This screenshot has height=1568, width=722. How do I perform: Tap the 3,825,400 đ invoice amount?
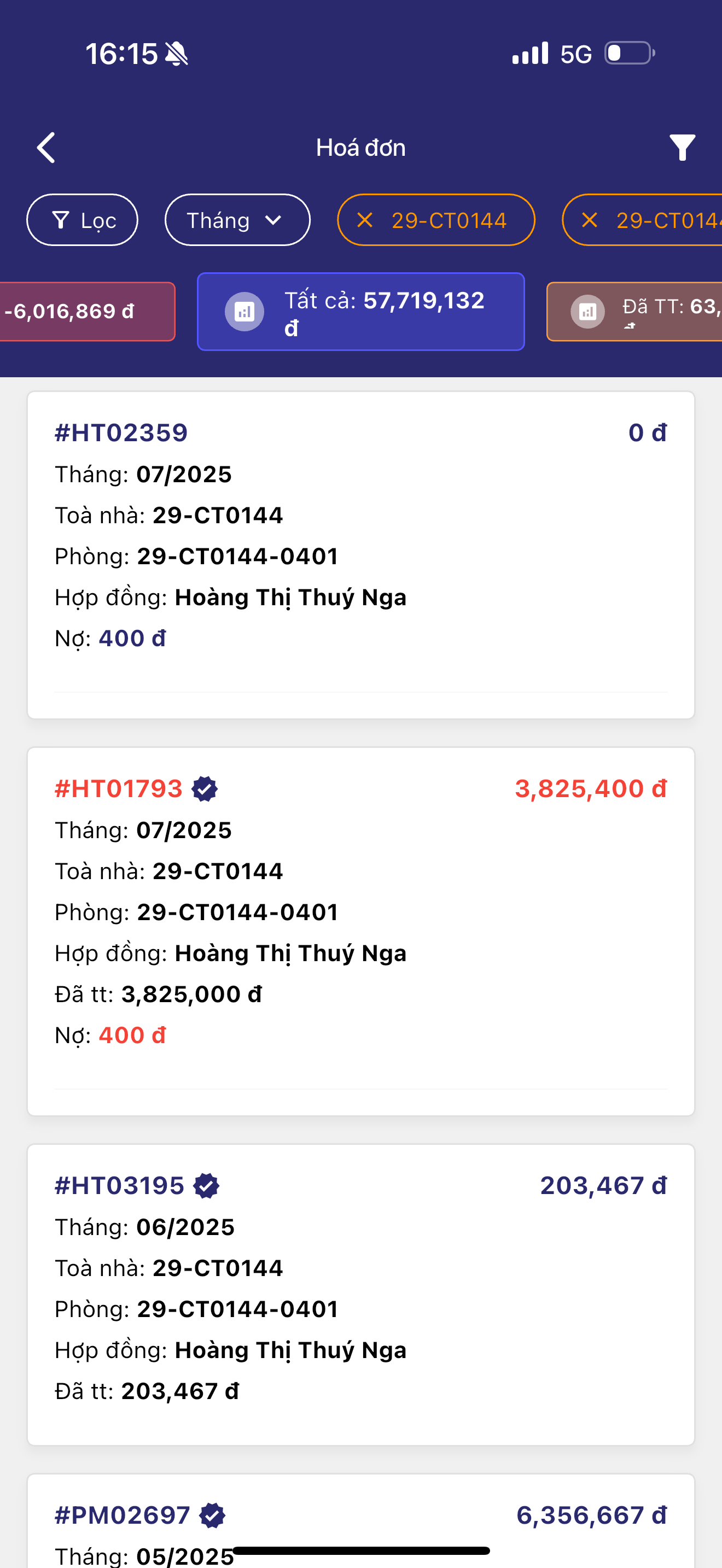point(591,789)
